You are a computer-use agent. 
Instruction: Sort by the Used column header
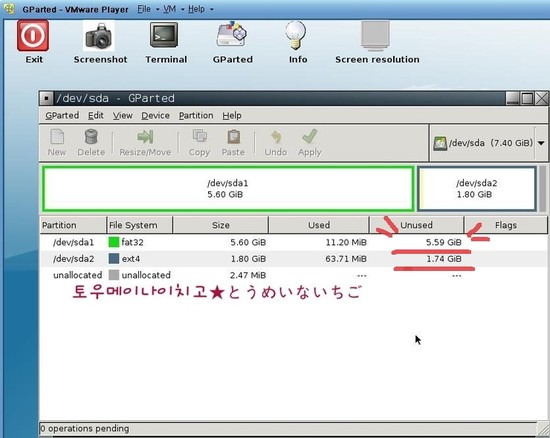coord(319,225)
